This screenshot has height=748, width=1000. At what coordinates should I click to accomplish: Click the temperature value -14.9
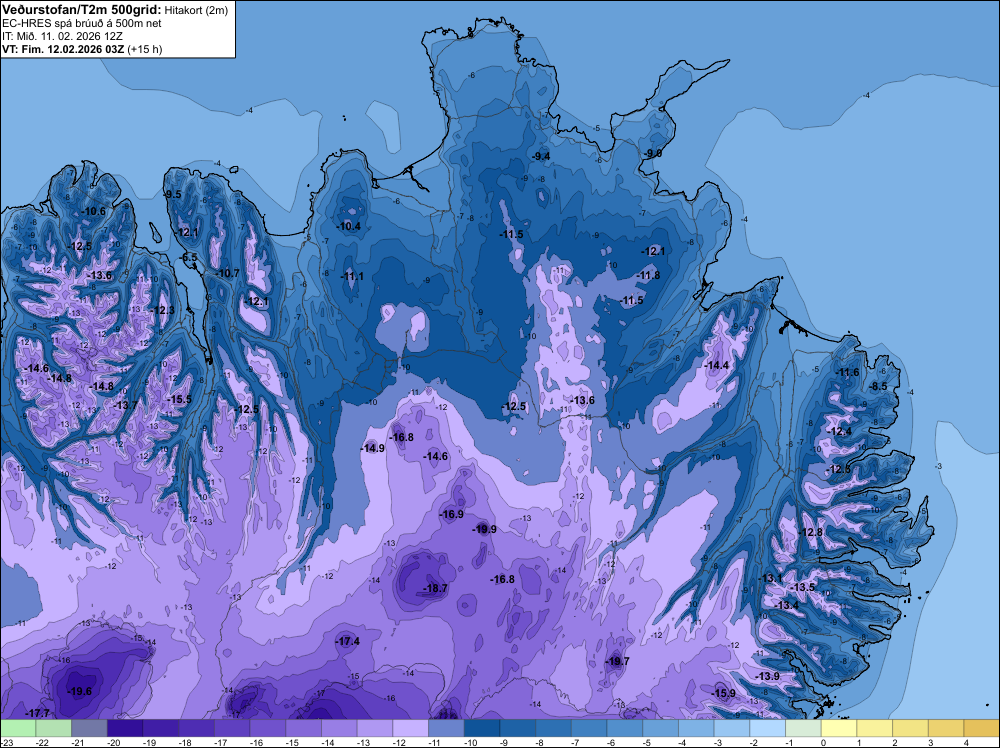click(373, 448)
